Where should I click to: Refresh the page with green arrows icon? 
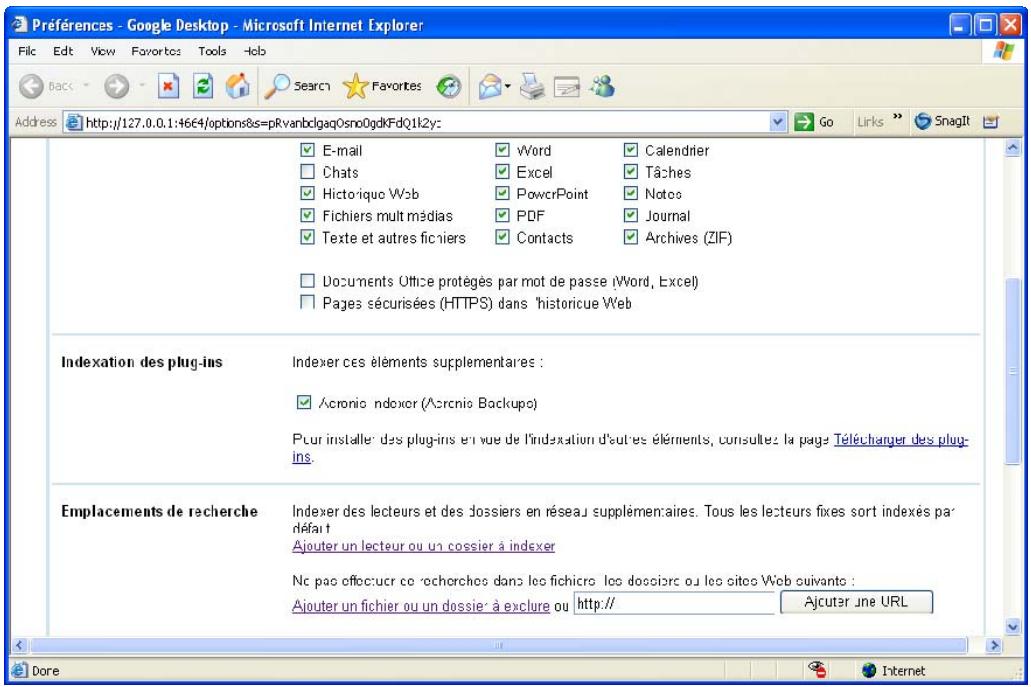[x=203, y=86]
